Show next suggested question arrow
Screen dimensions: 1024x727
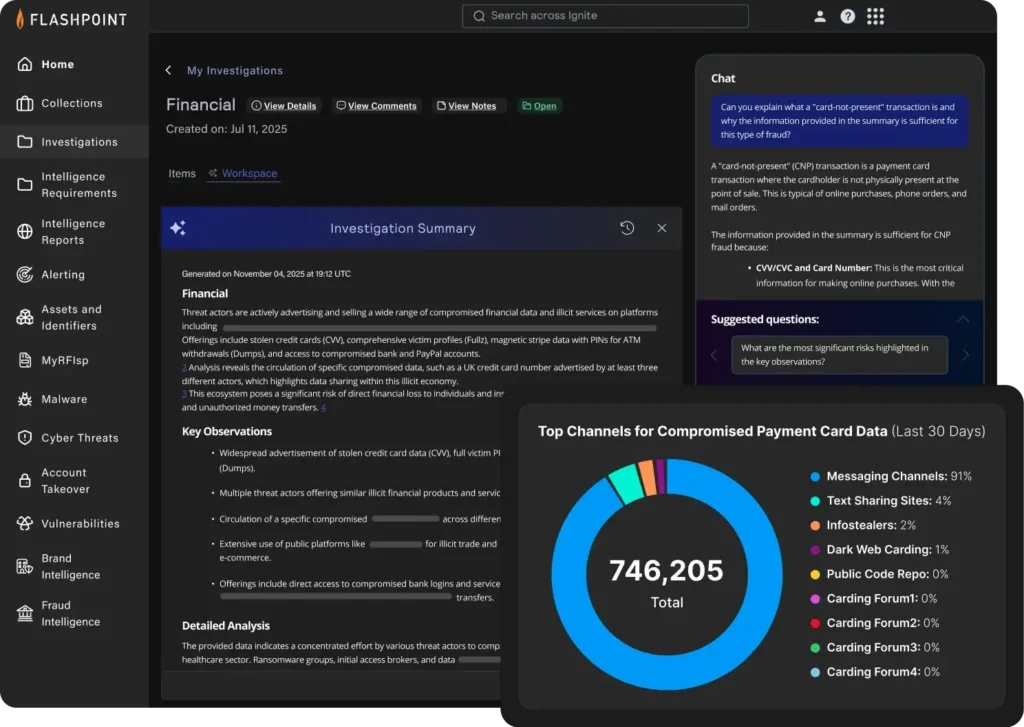(965, 355)
